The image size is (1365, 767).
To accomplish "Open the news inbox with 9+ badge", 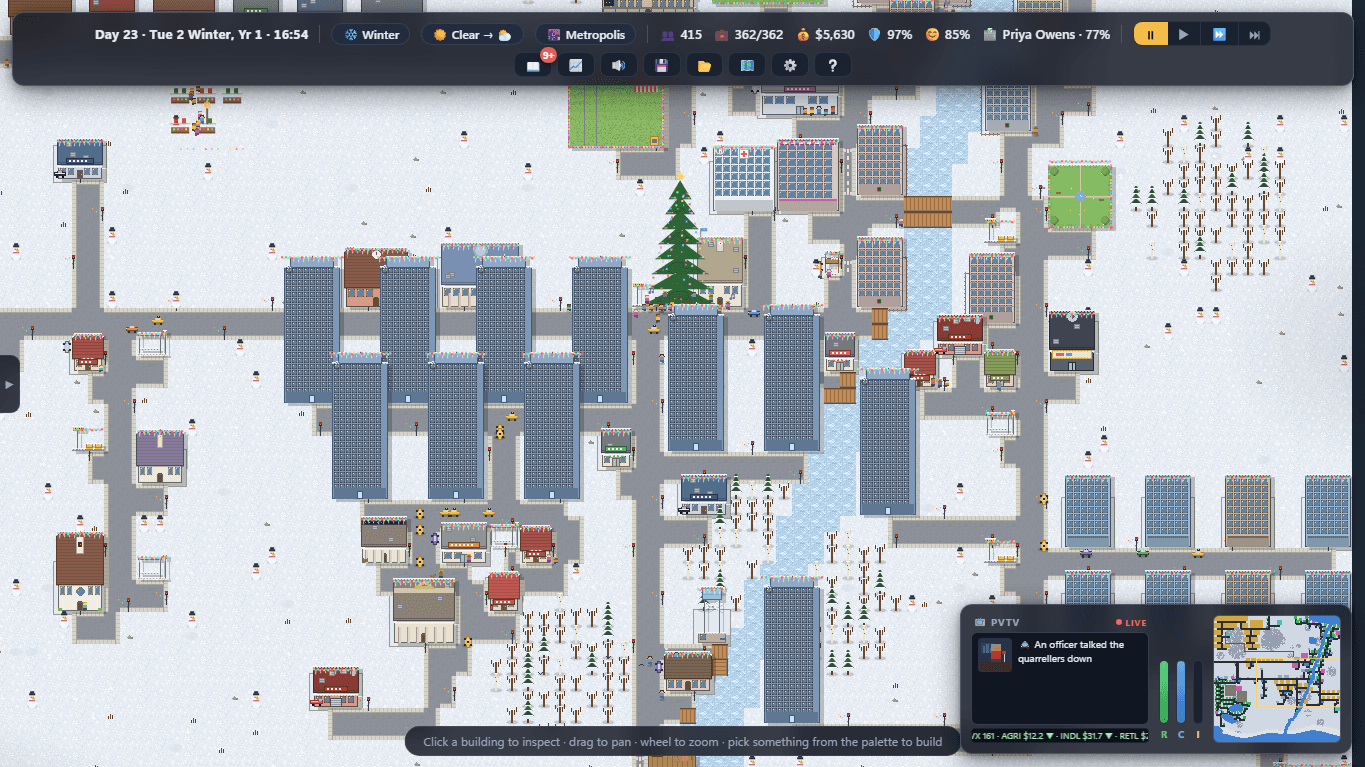I will (x=533, y=65).
